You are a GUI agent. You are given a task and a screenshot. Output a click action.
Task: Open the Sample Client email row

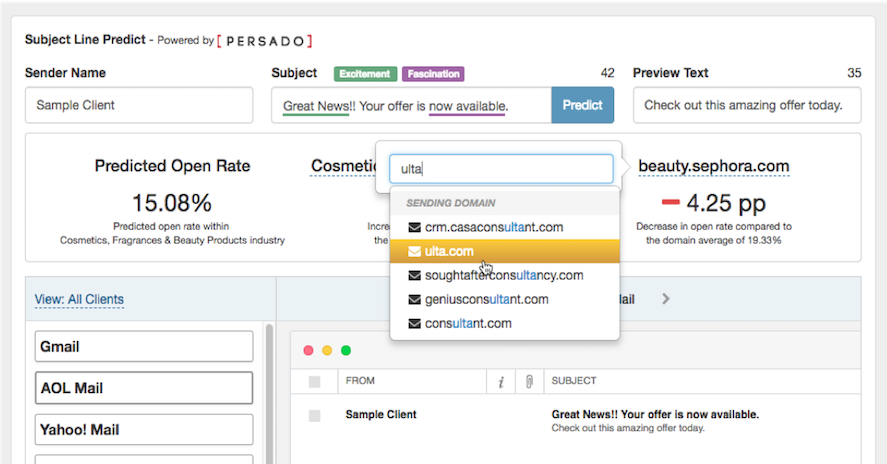575,421
